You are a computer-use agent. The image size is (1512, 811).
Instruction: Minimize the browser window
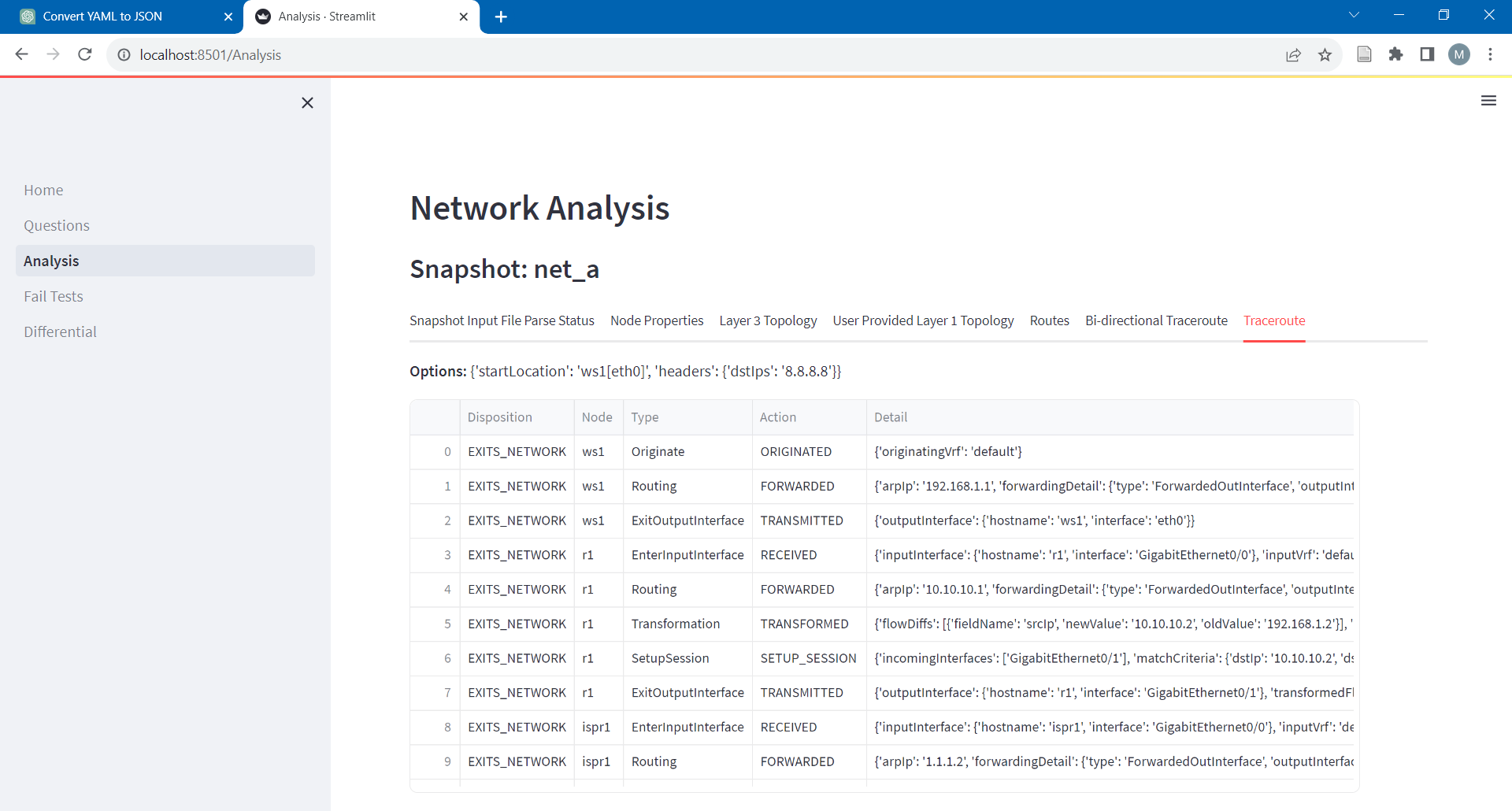coord(1399,15)
